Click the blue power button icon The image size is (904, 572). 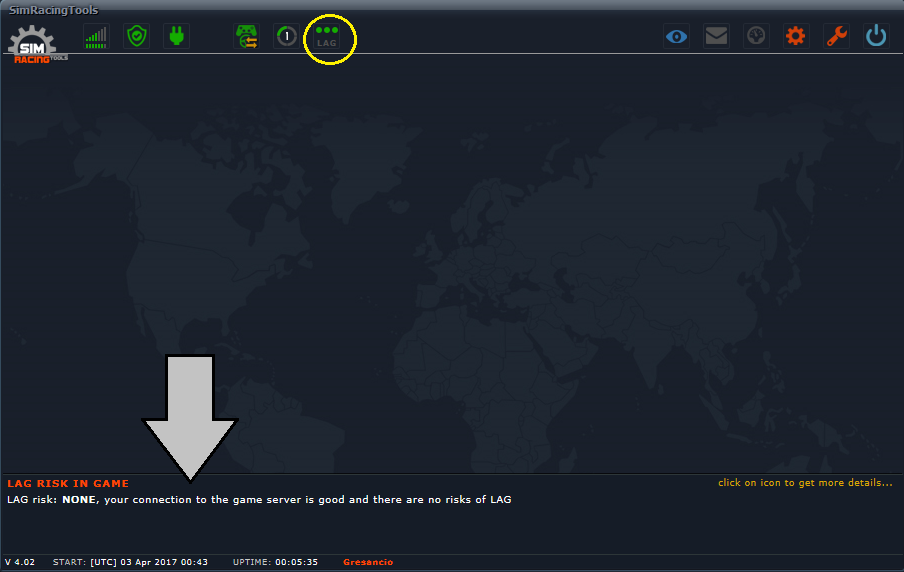click(876, 36)
